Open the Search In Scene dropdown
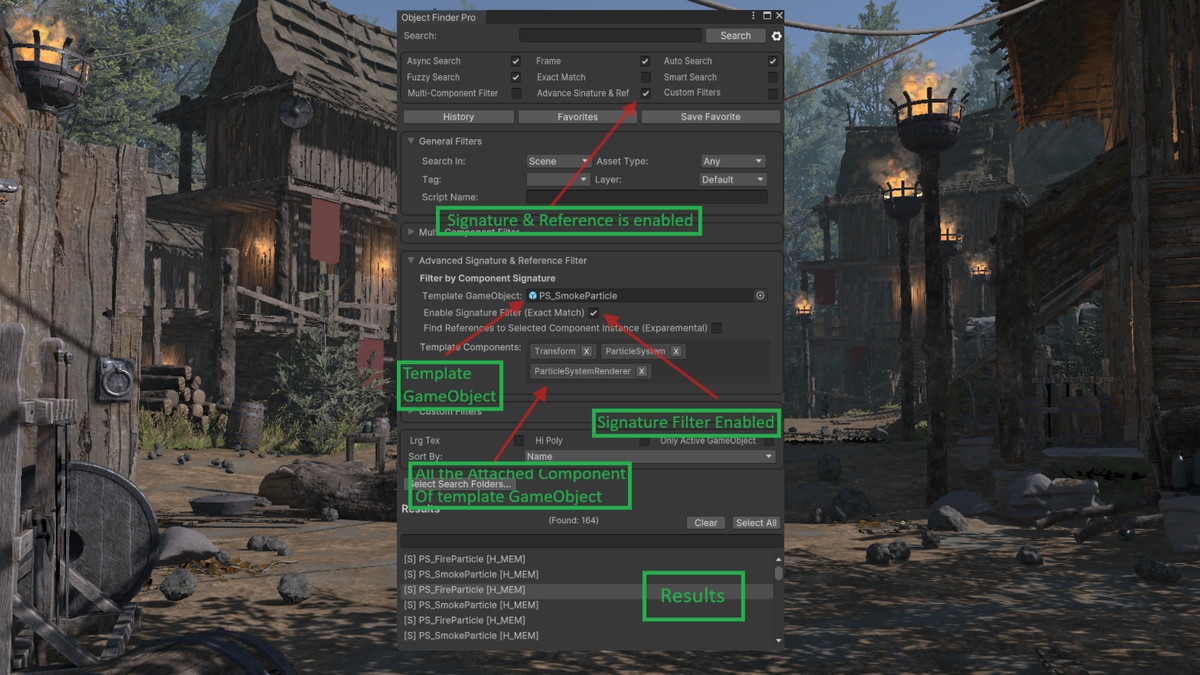The height and width of the screenshot is (675, 1200). [556, 161]
